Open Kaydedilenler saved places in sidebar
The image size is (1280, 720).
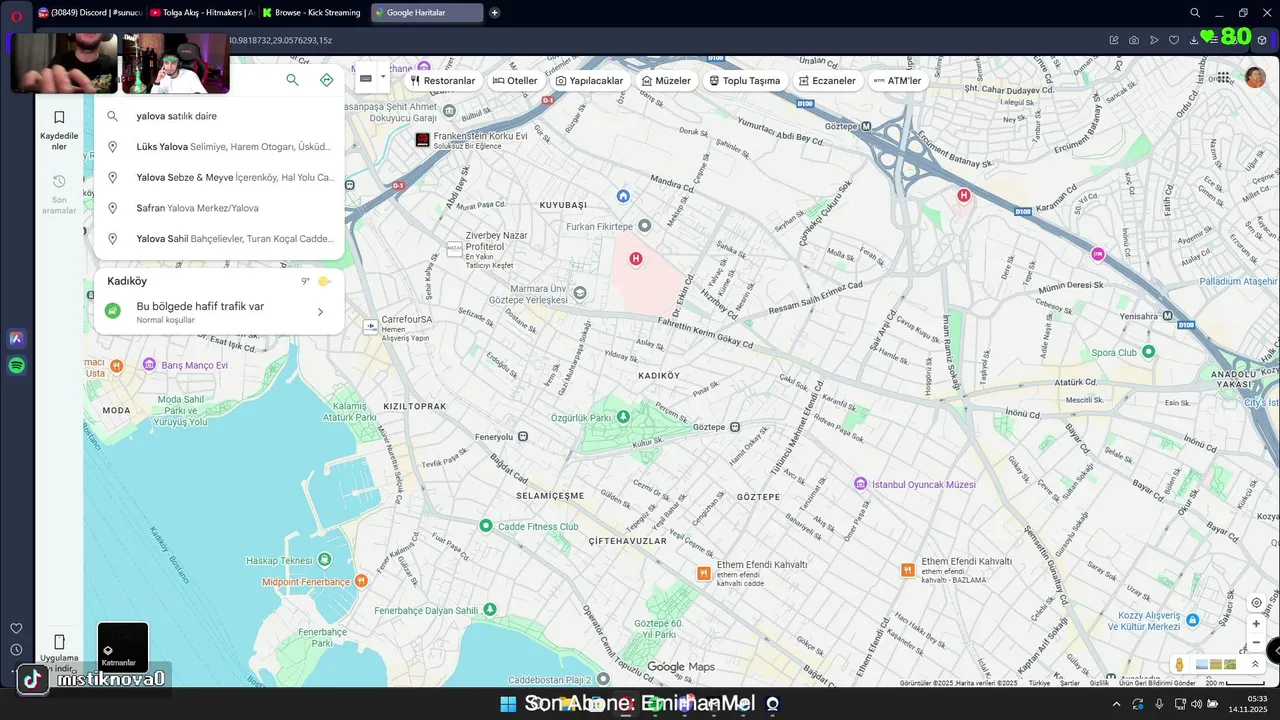point(59,130)
